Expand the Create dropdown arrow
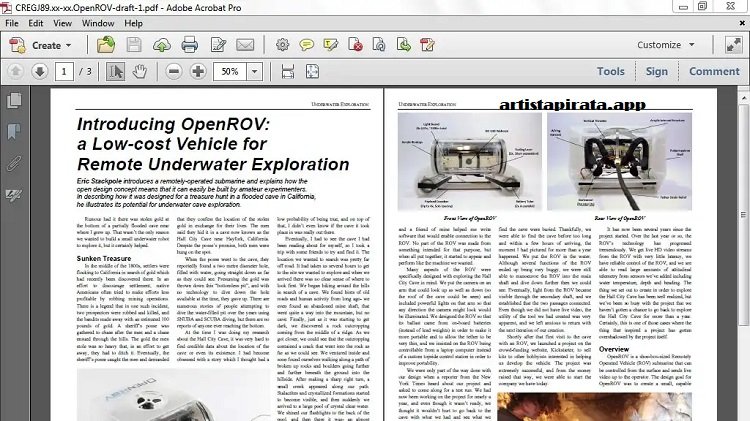The width and height of the screenshot is (750, 421). pyautogui.click(x=68, y=45)
